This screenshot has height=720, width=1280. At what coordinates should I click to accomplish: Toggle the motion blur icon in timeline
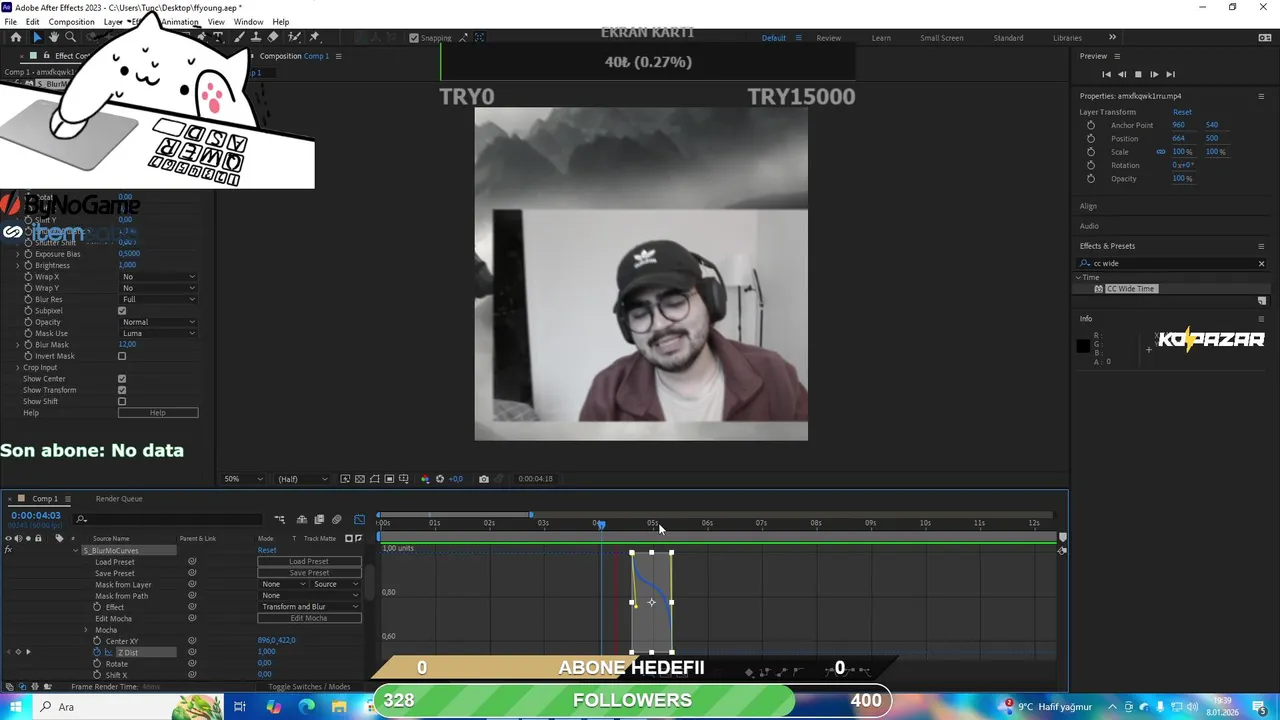click(x=336, y=519)
